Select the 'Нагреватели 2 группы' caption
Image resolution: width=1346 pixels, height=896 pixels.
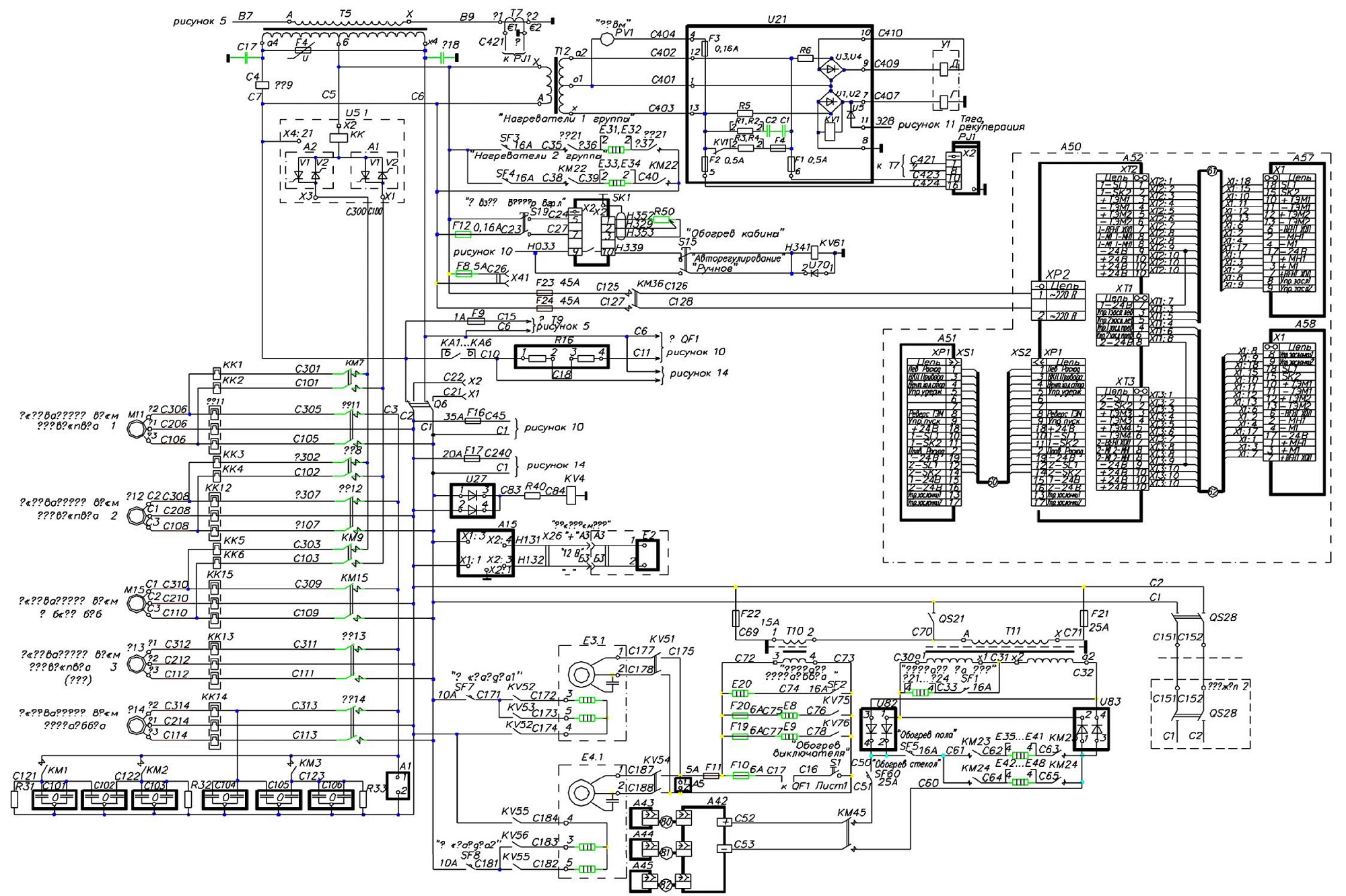pos(538,155)
